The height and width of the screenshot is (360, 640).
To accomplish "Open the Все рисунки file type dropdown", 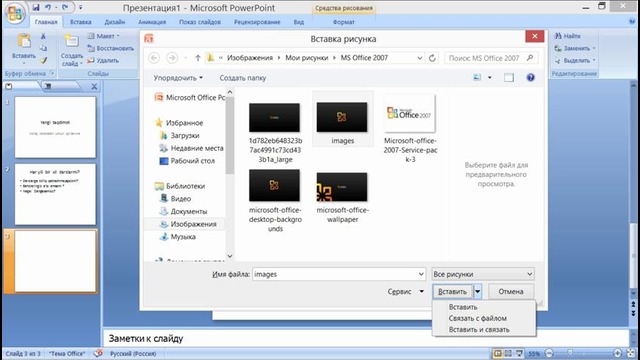I will click(x=483, y=274).
